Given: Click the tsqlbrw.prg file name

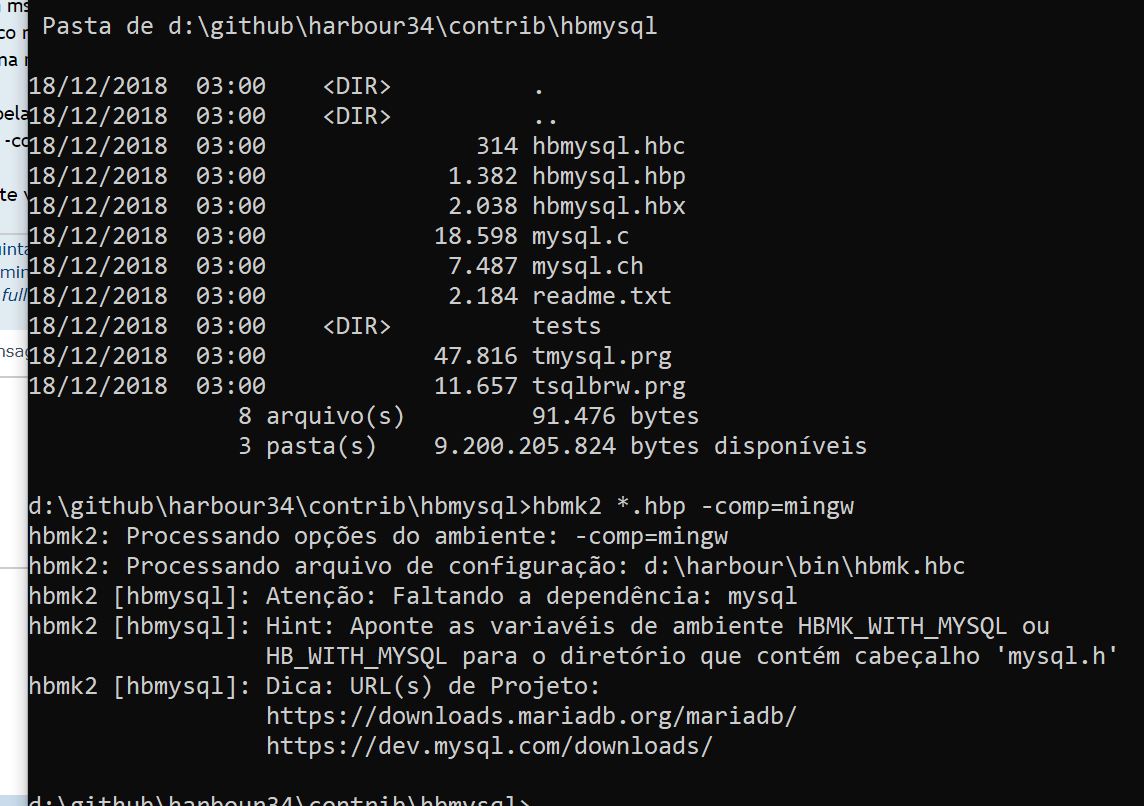Looking at the screenshot, I should point(608,387).
